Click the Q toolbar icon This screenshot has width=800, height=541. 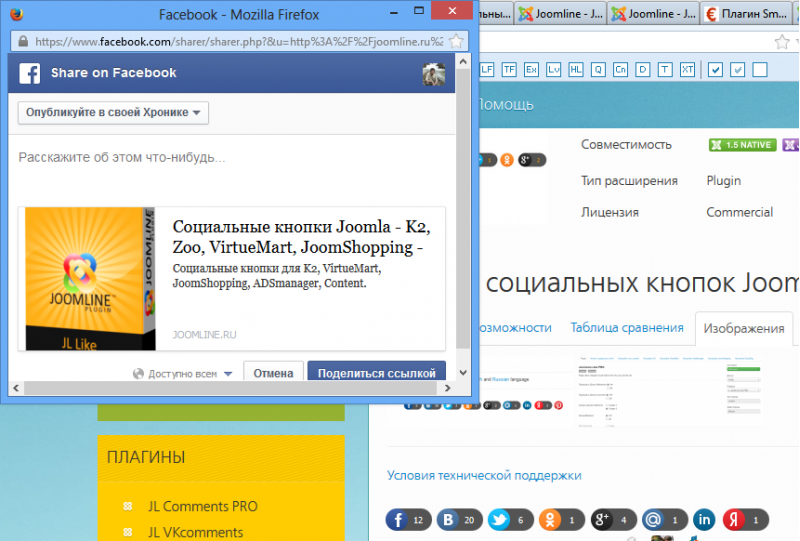598,70
